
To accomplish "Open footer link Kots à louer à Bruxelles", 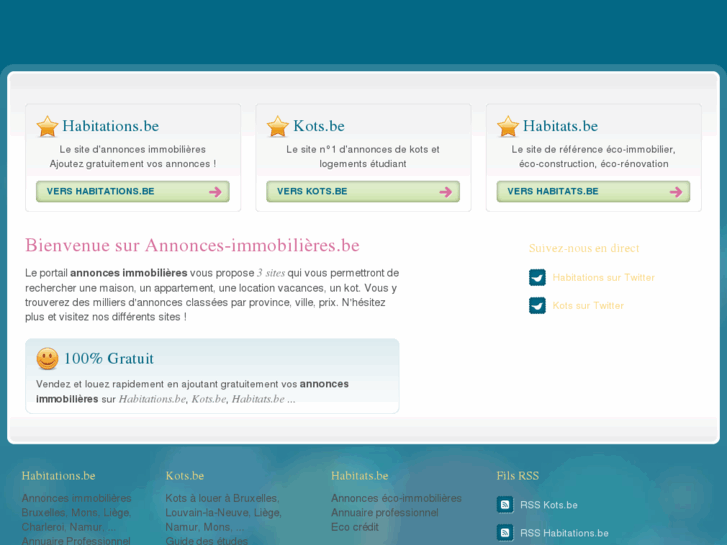I will 222,498.
